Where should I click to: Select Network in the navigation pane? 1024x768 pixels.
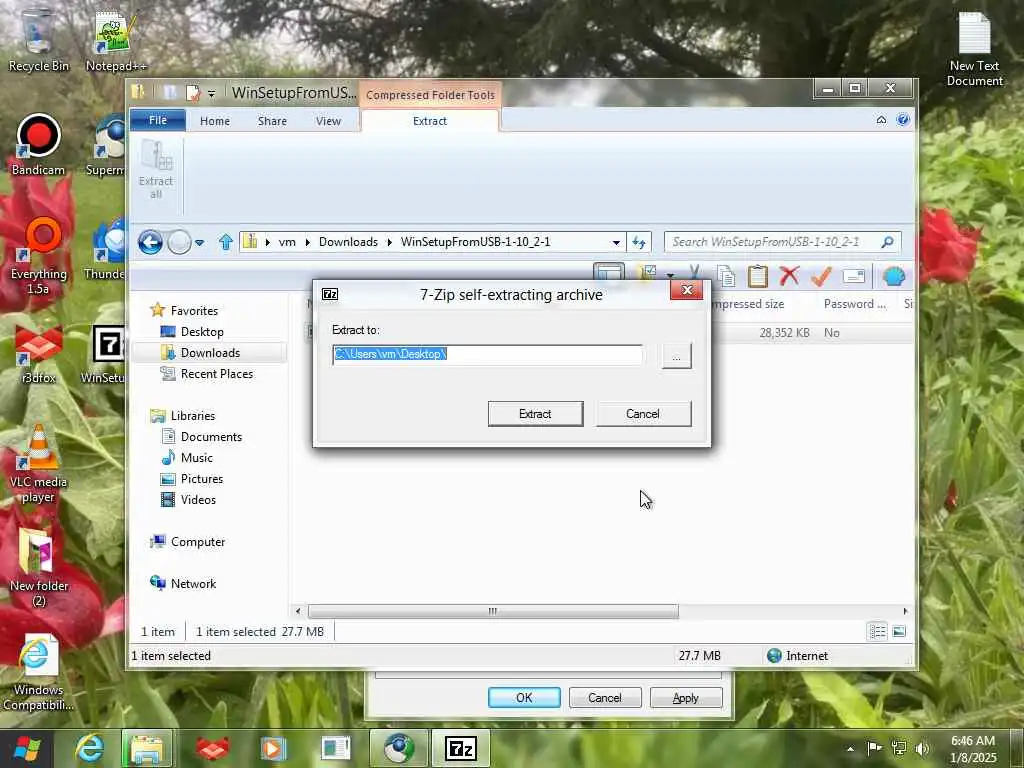coord(193,584)
